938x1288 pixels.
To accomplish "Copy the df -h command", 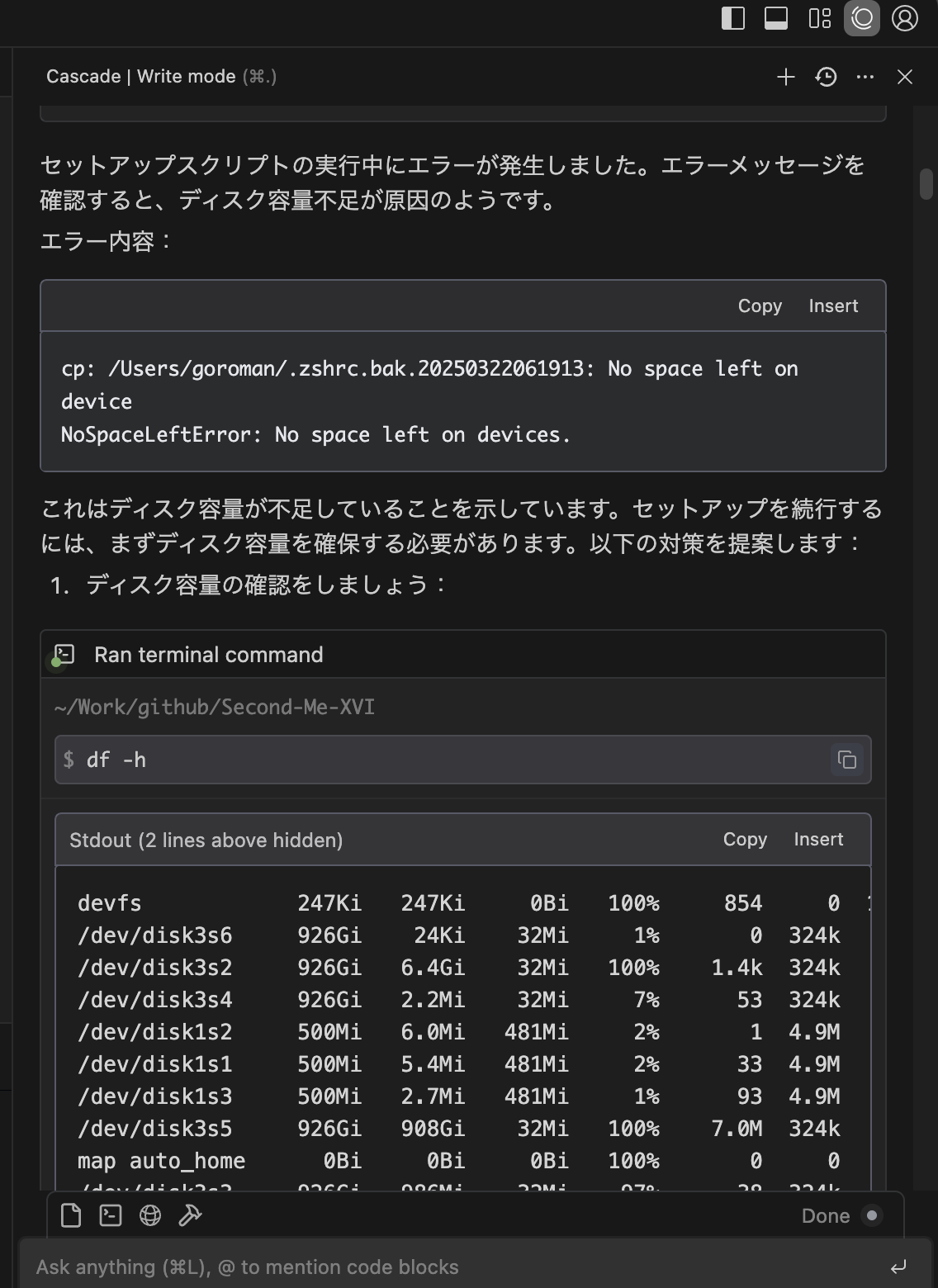I will [x=847, y=760].
